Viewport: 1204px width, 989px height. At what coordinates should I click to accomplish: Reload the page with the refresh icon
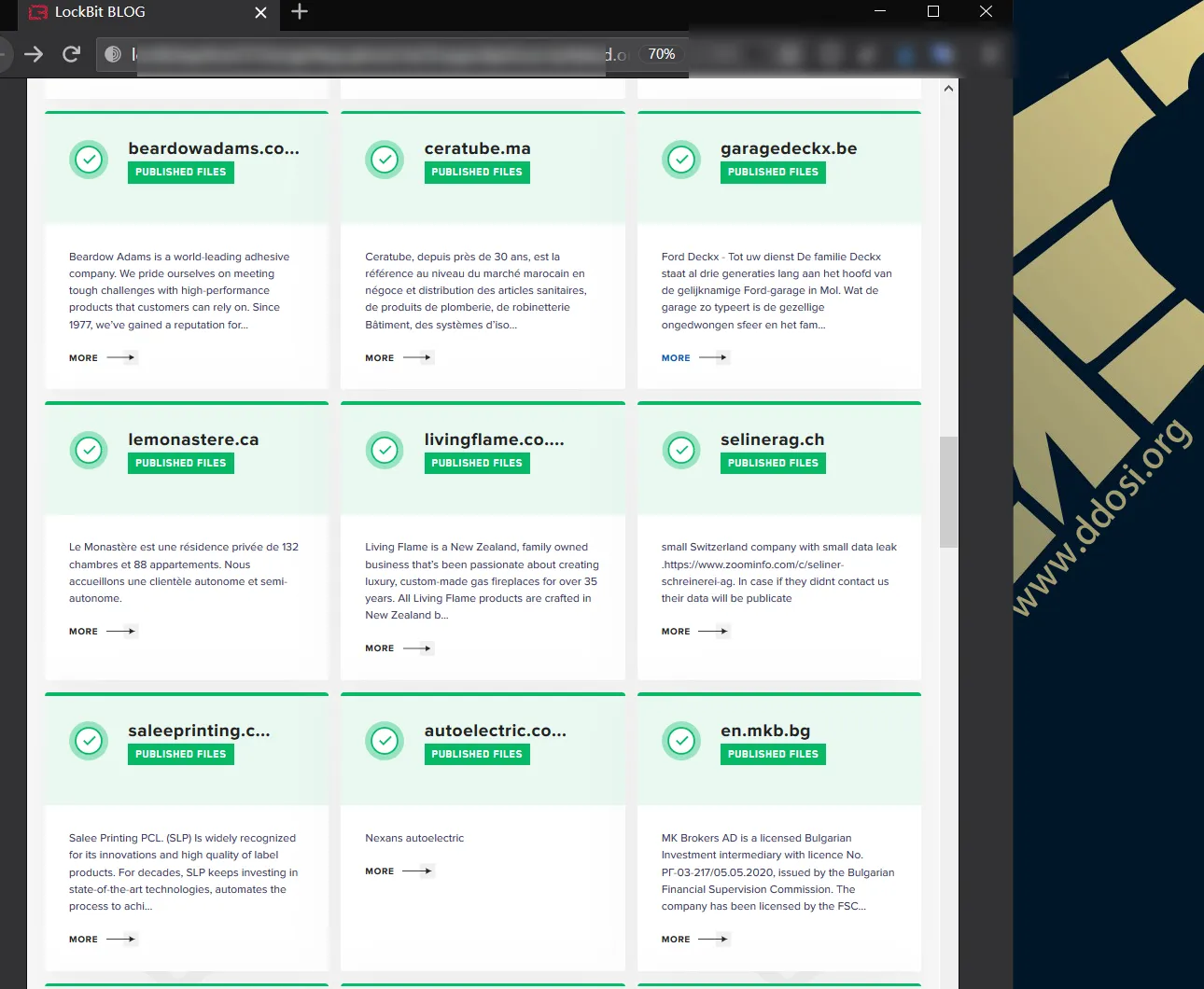click(71, 54)
